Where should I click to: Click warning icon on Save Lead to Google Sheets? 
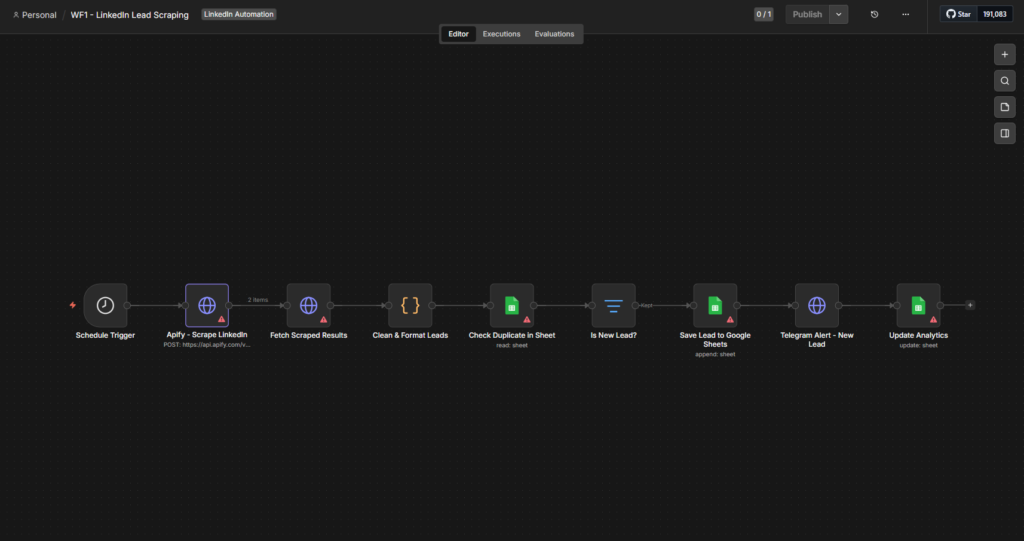pos(730,320)
